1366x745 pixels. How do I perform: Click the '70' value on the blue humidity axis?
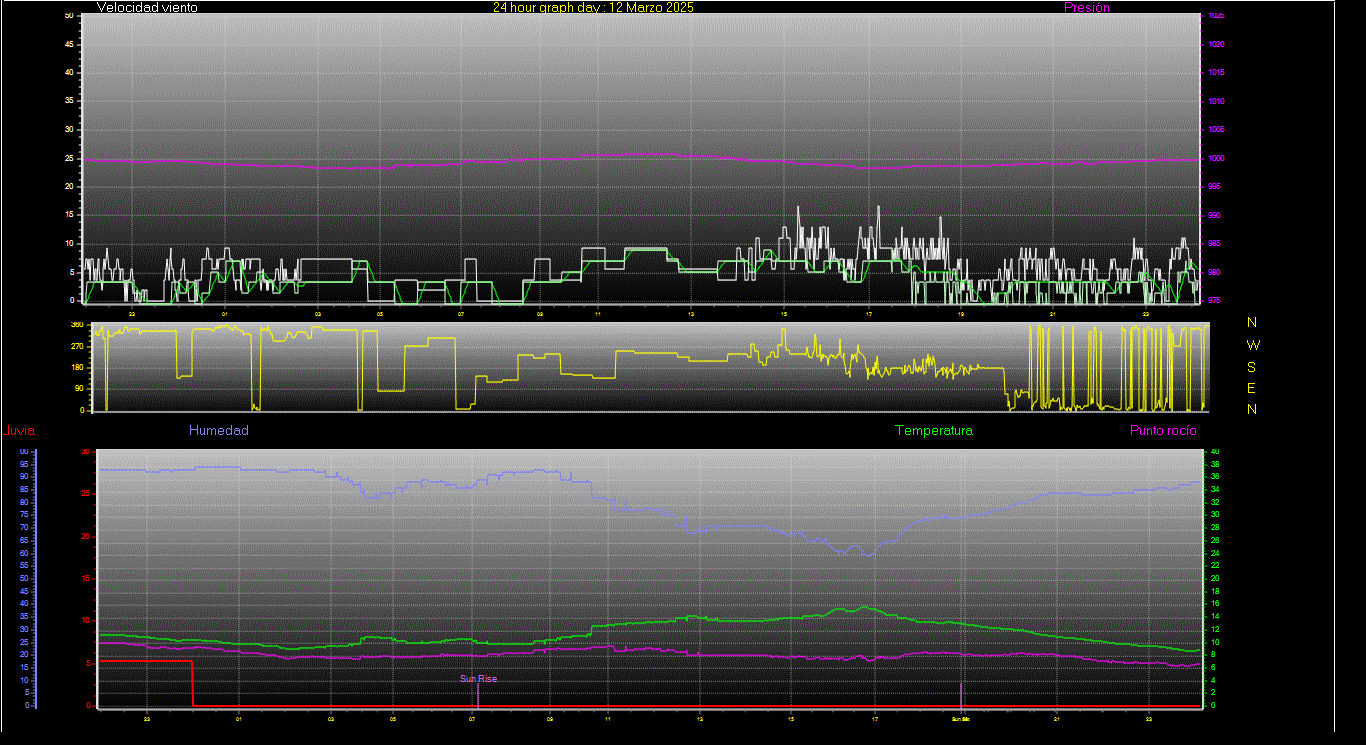pos(24,527)
